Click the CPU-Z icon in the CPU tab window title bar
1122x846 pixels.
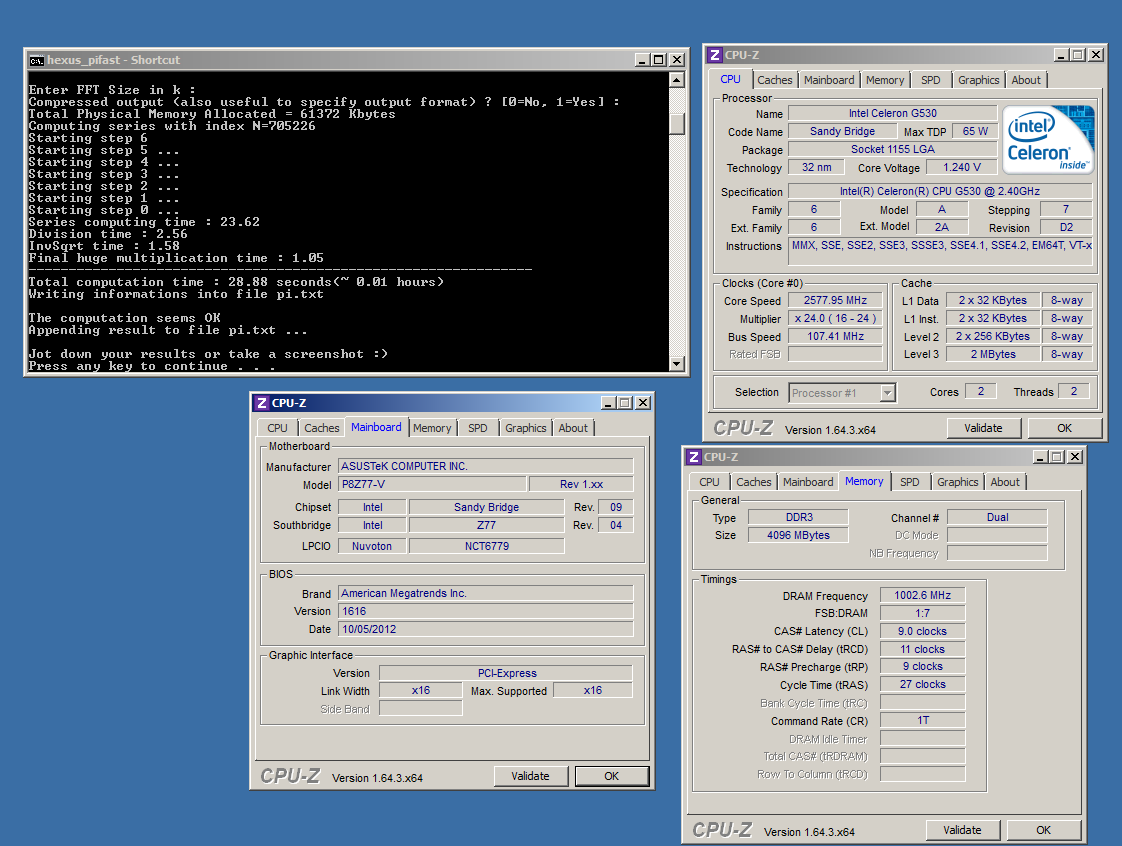tap(714, 55)
